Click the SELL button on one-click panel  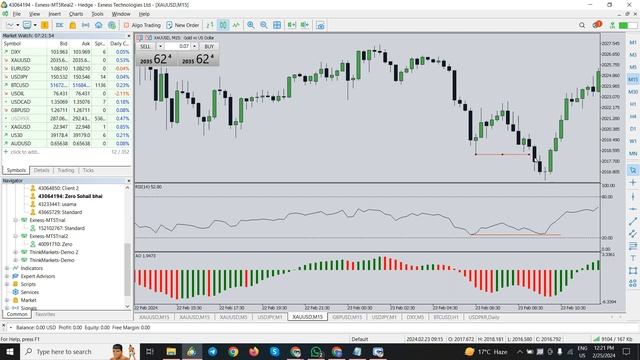point(145,47)
